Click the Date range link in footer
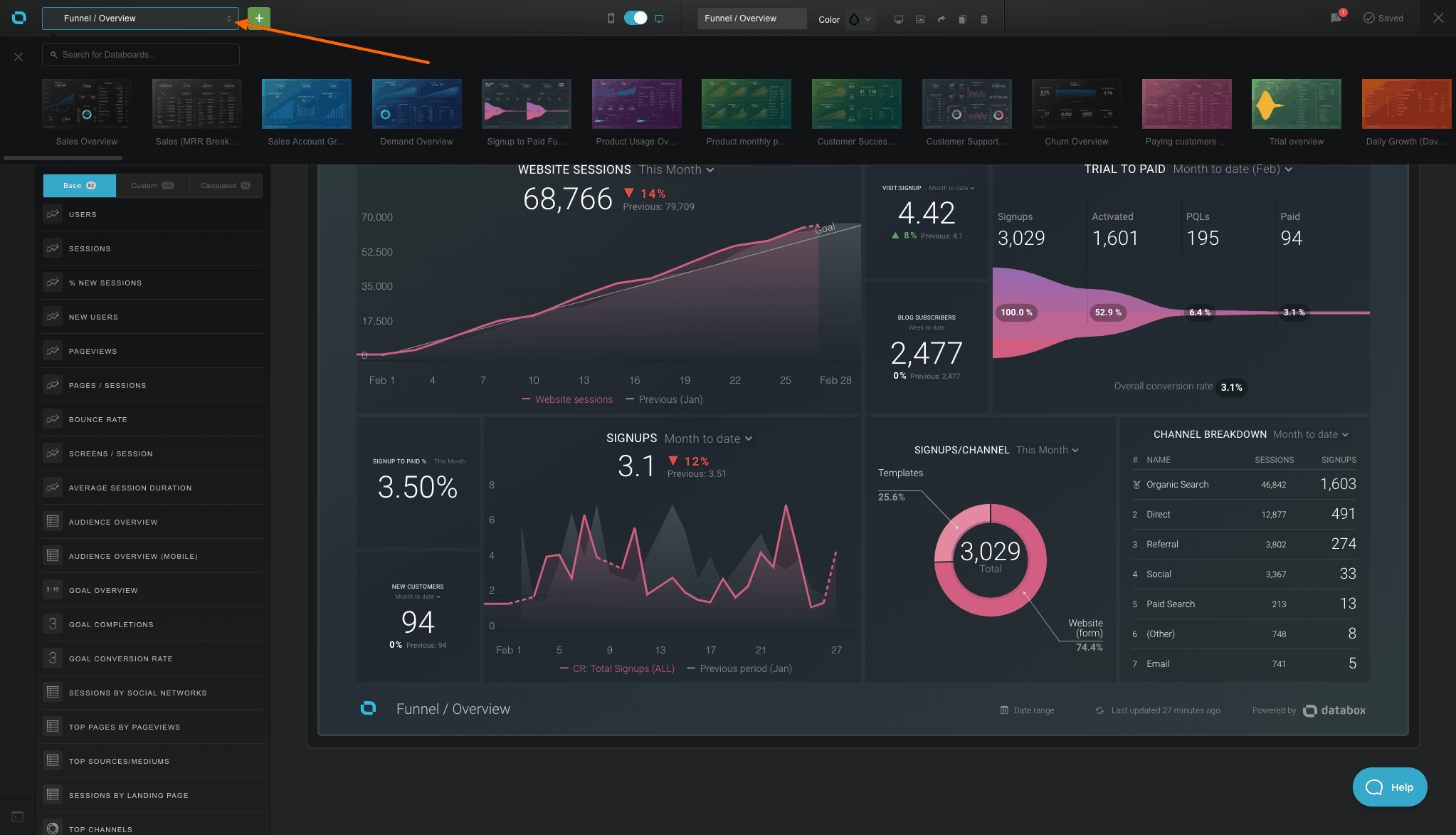The width and height of the screenshot is (1456, 835). (x=1028, y=710)
